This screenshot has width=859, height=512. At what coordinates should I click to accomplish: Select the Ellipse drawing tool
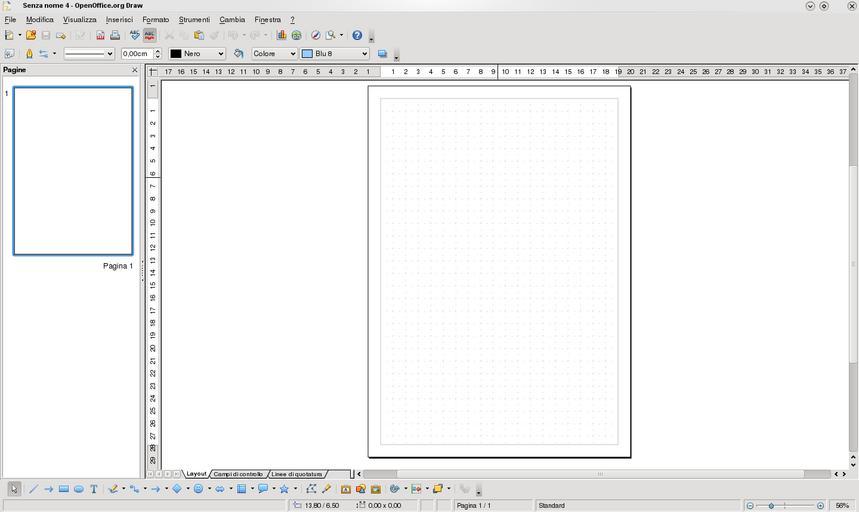[x=78, y=489]
